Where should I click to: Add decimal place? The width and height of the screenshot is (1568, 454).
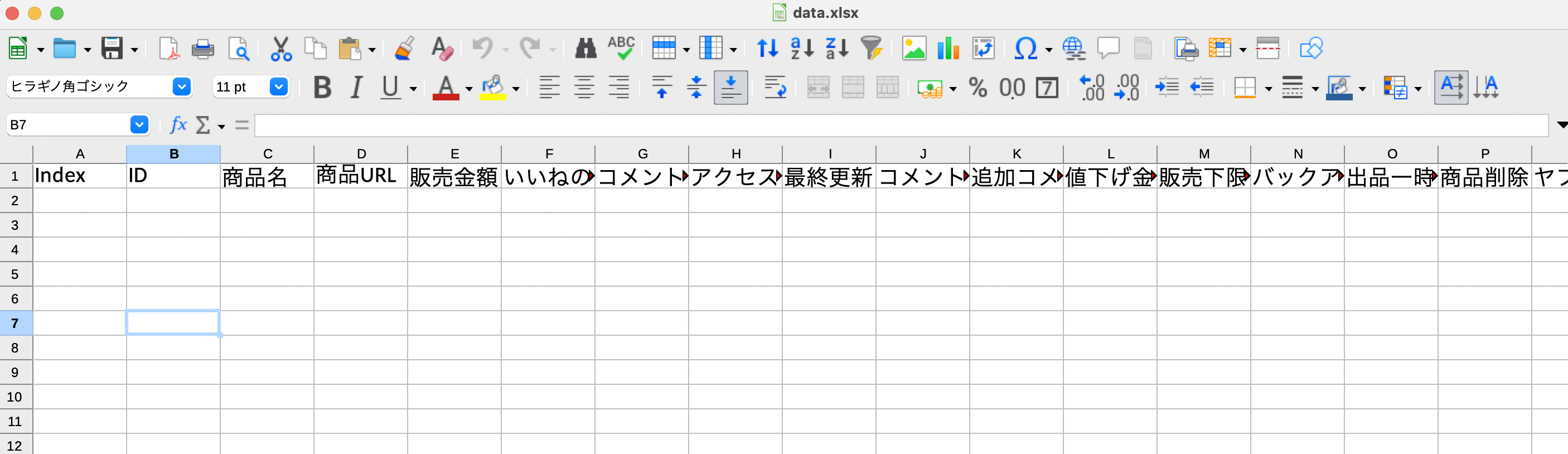coord(1091,88)
